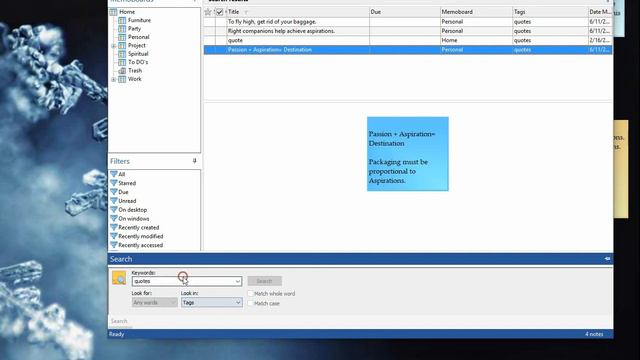The image size is (640, 360).
Task: Click the Search button
Action: (x=264, y=281)
